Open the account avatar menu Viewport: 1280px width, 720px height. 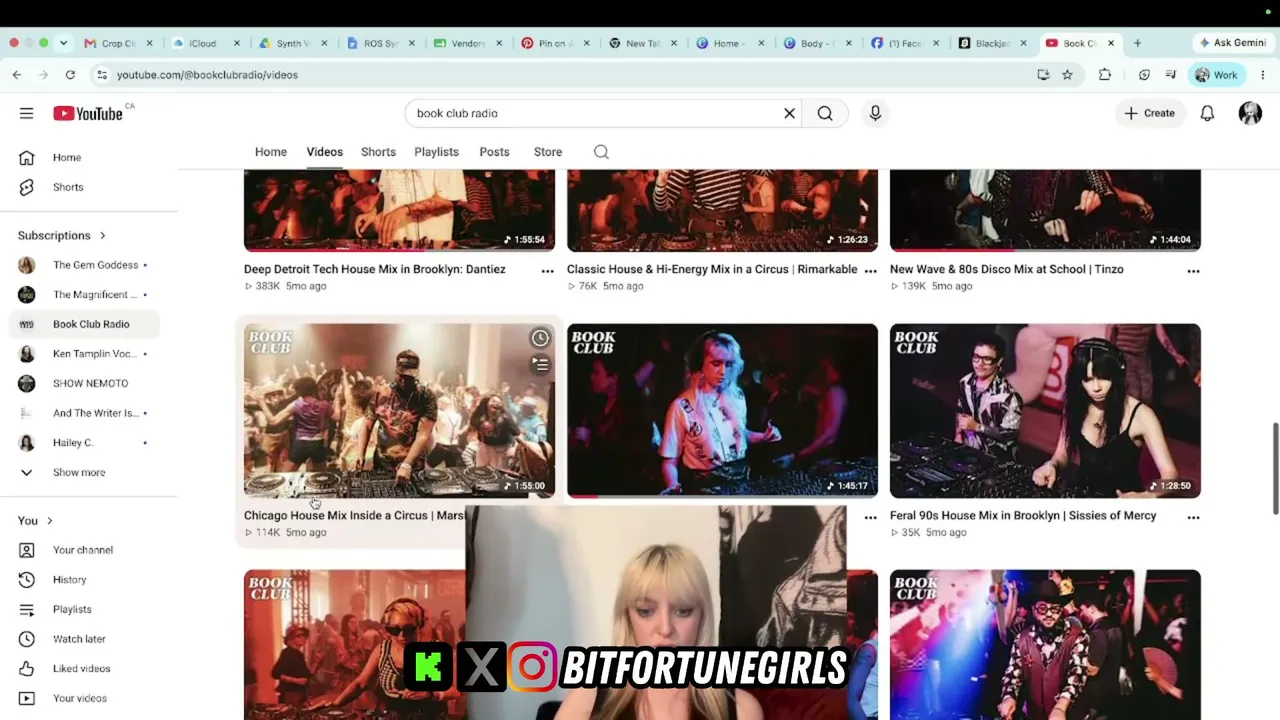(1250, 113)
